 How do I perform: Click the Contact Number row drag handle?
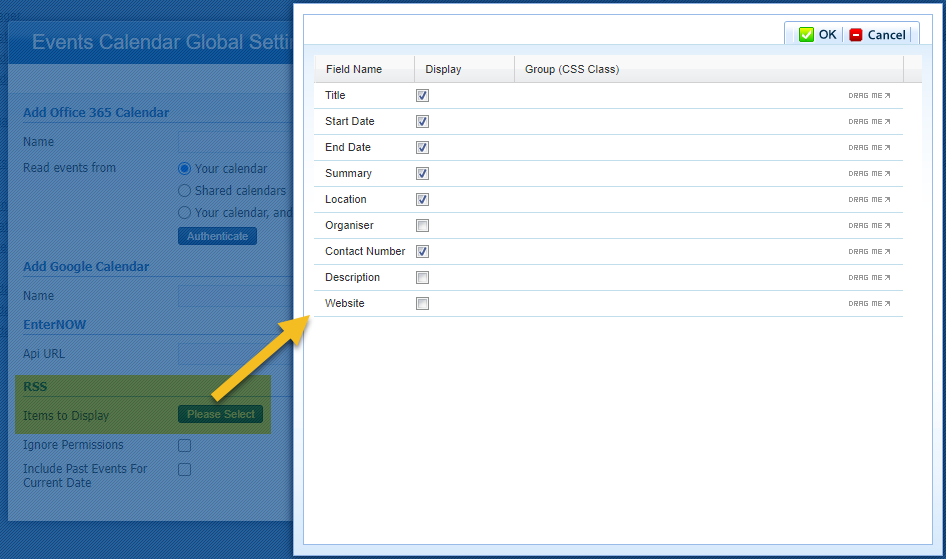coord(869,251)
